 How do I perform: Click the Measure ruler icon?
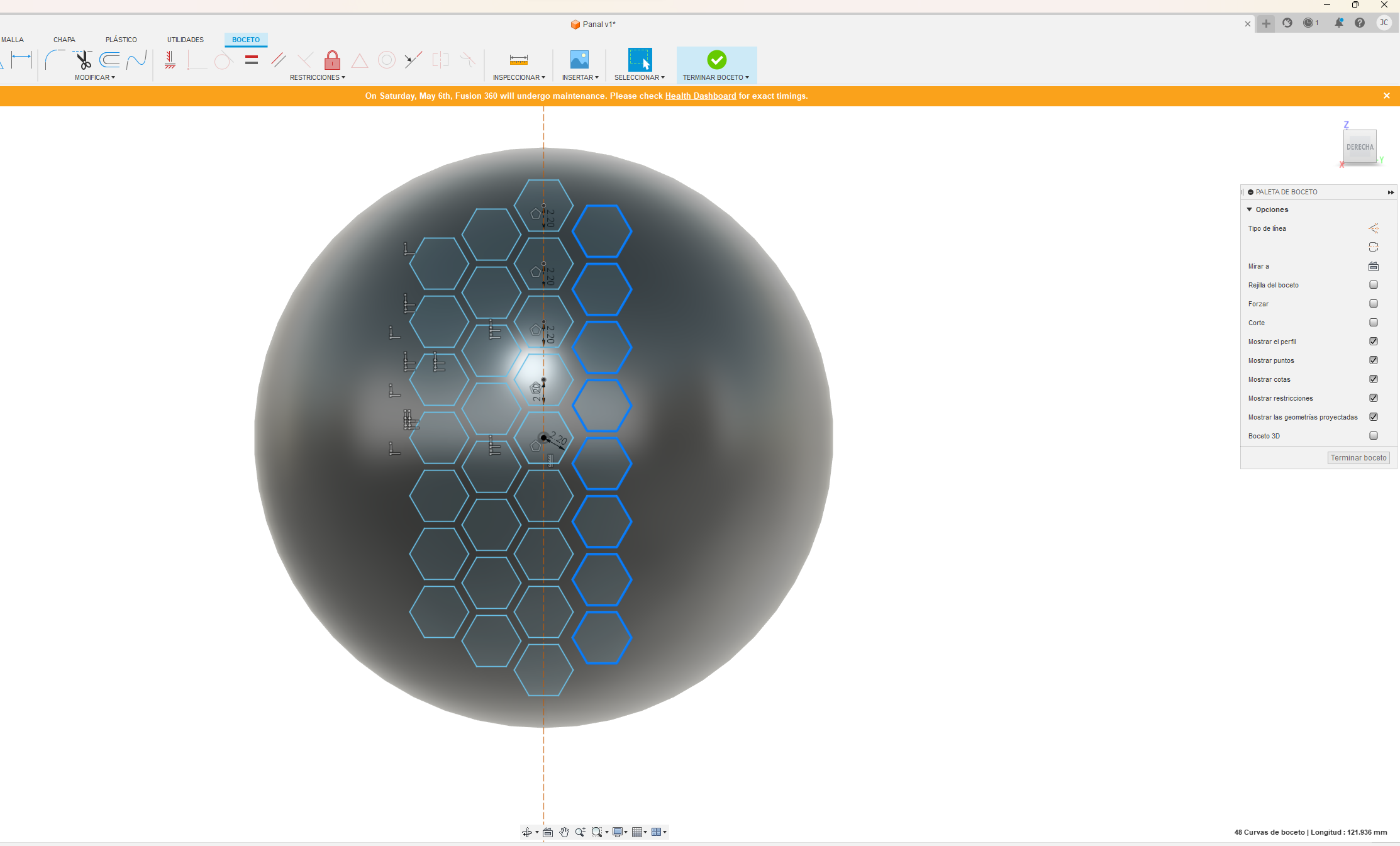click(518, 60)
